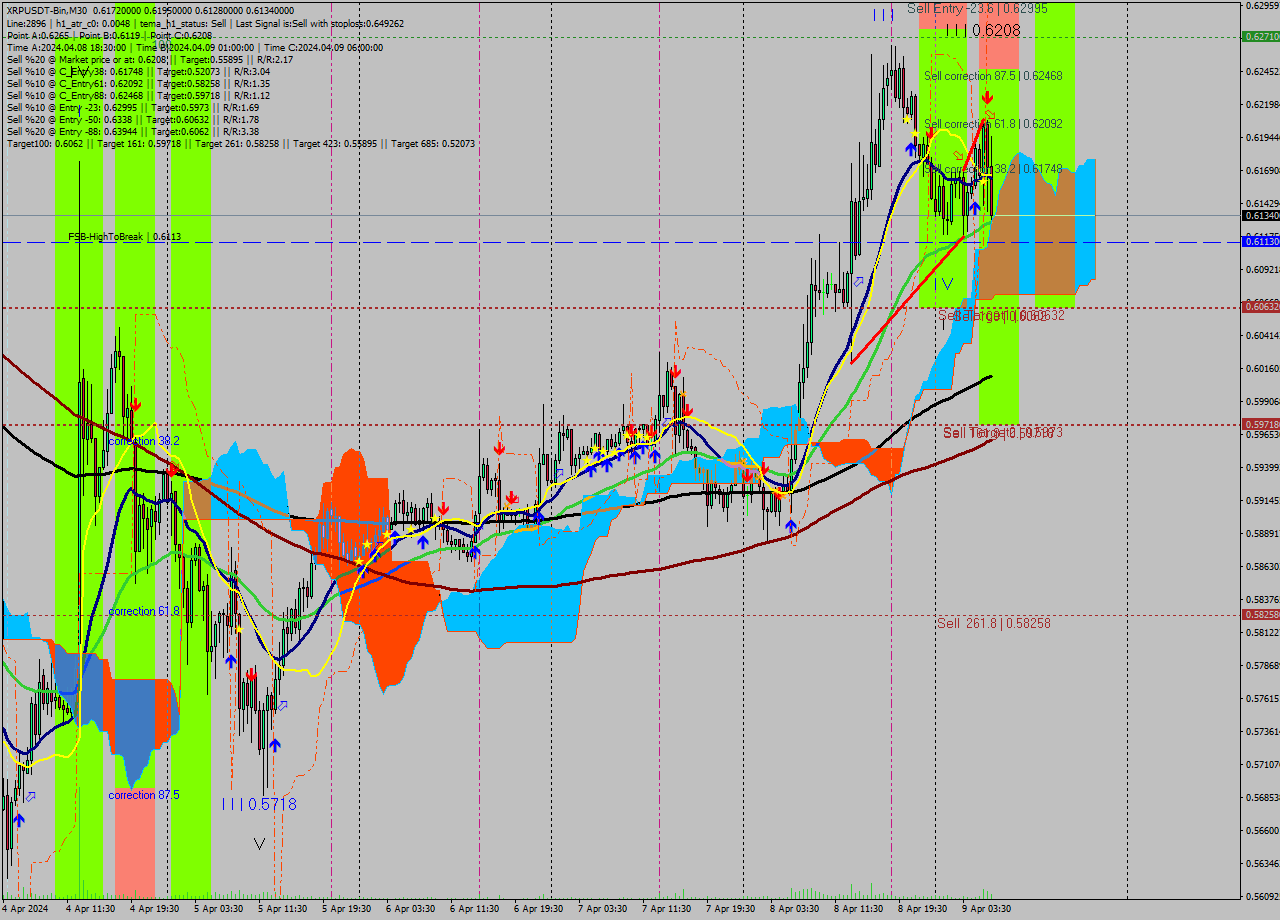The width and height of the screenshot is (1280, 920).
Task: Select red 0.60632 price tag
Action: [1260, 306]
